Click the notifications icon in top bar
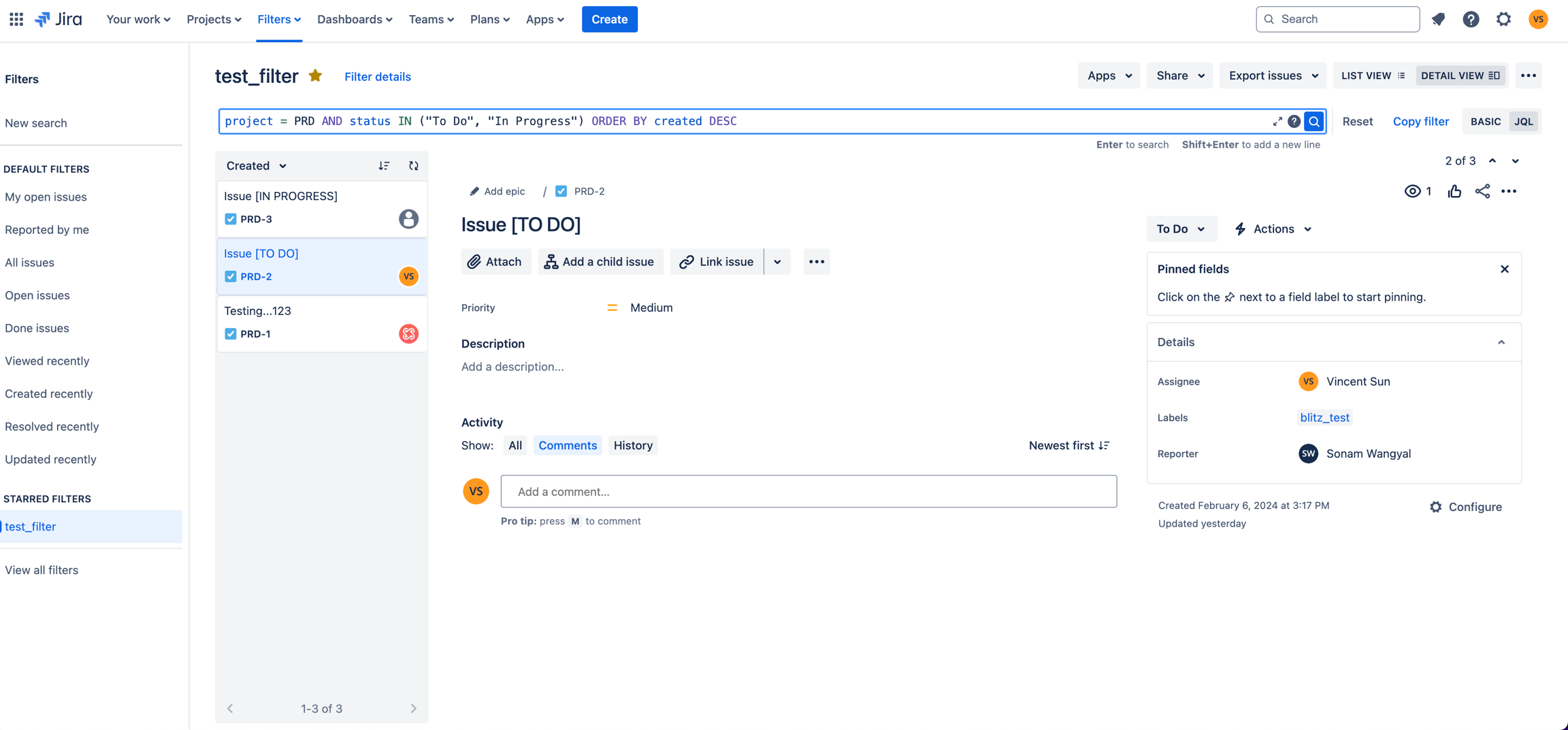 [1438, 19]
